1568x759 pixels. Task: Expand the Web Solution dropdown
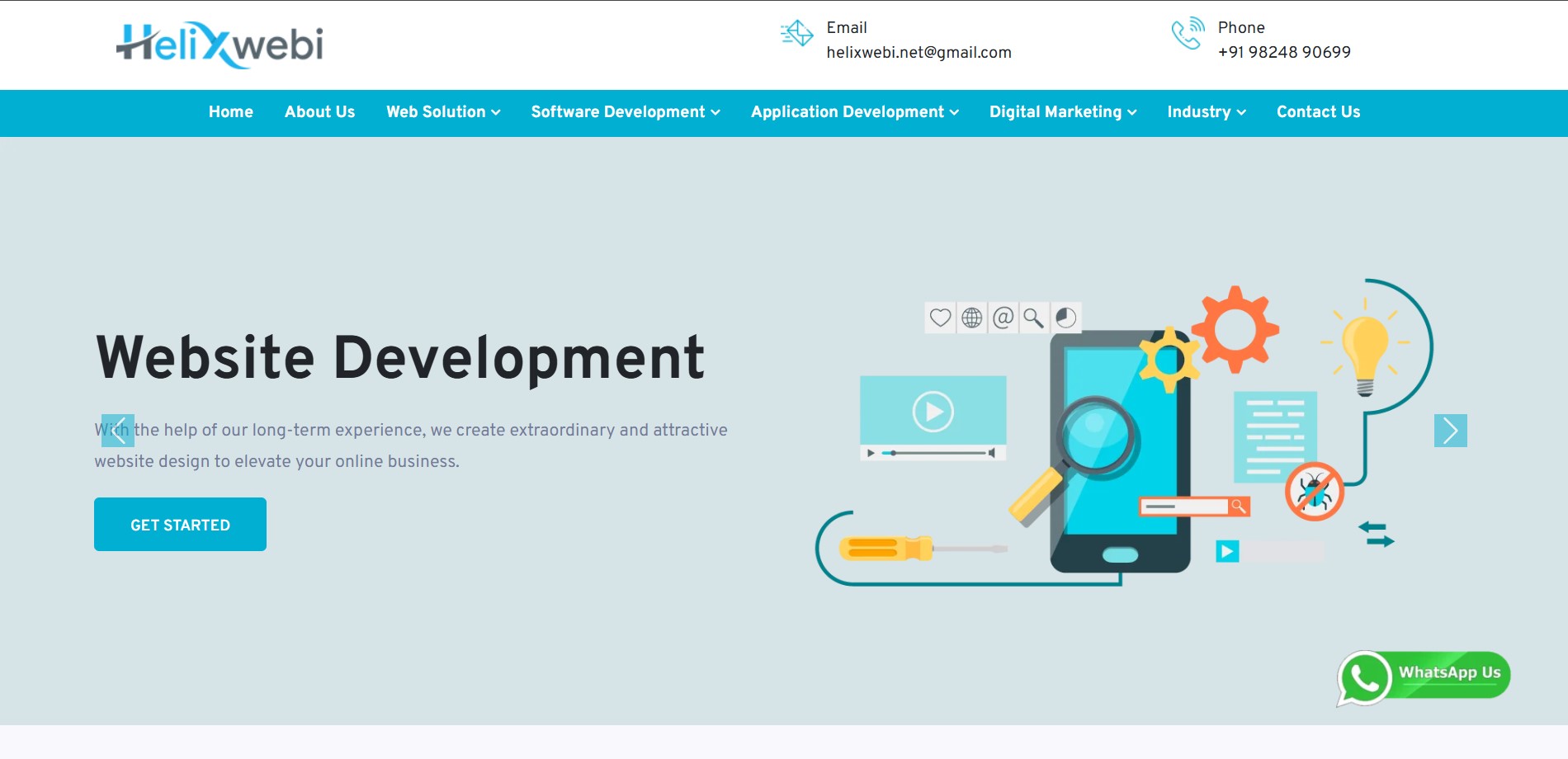(x=443, y=112)
